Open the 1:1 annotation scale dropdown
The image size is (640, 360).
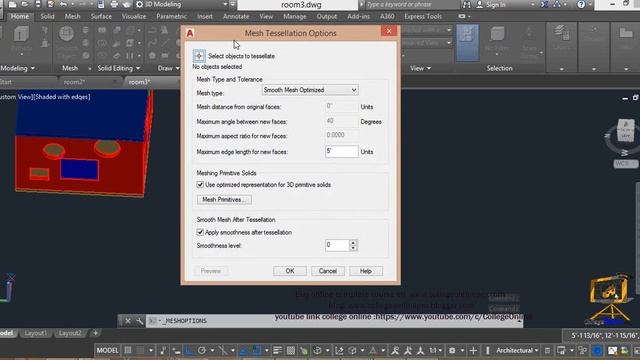click(435, 350)
